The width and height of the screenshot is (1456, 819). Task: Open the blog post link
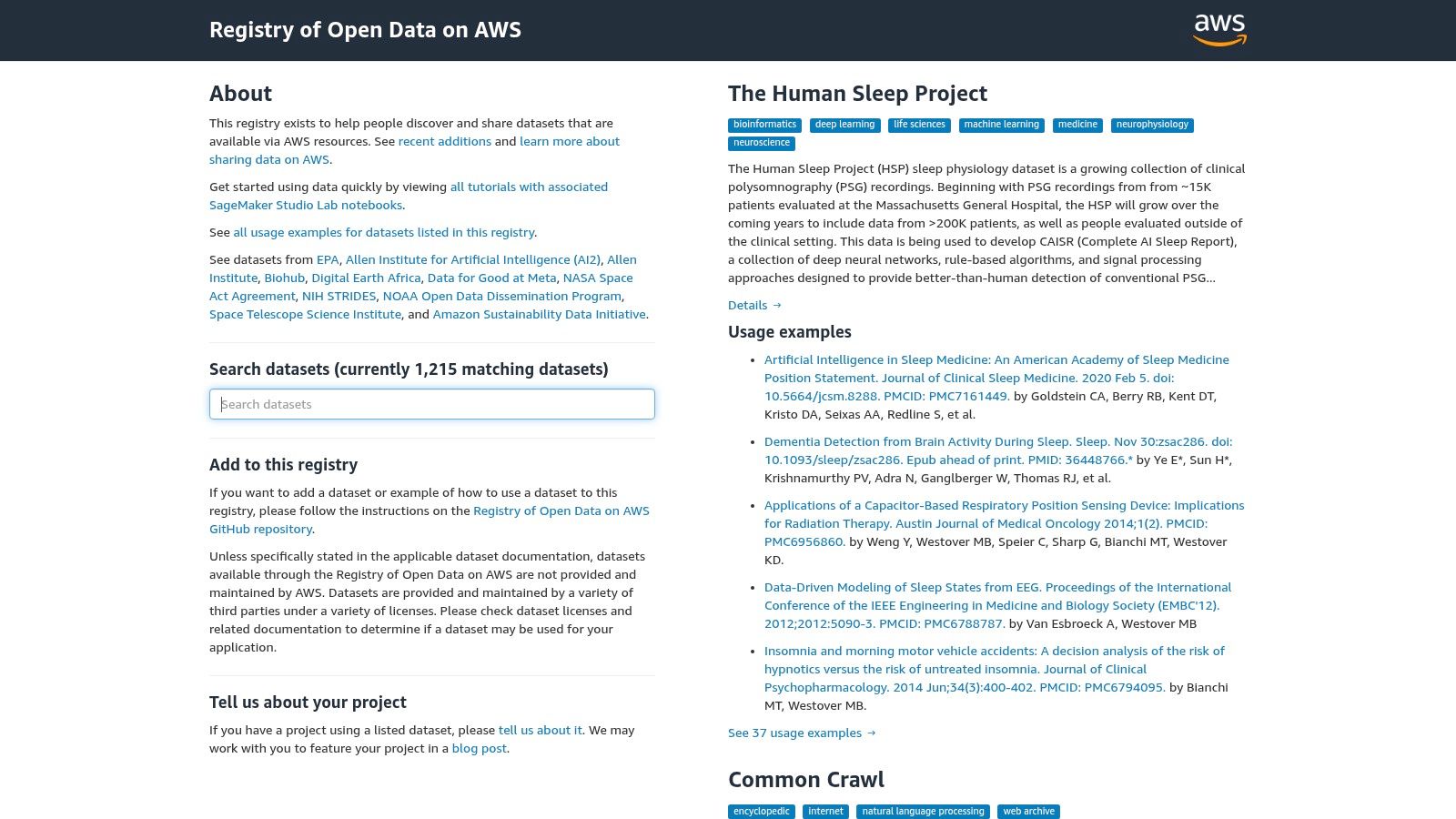coord(480,748)
